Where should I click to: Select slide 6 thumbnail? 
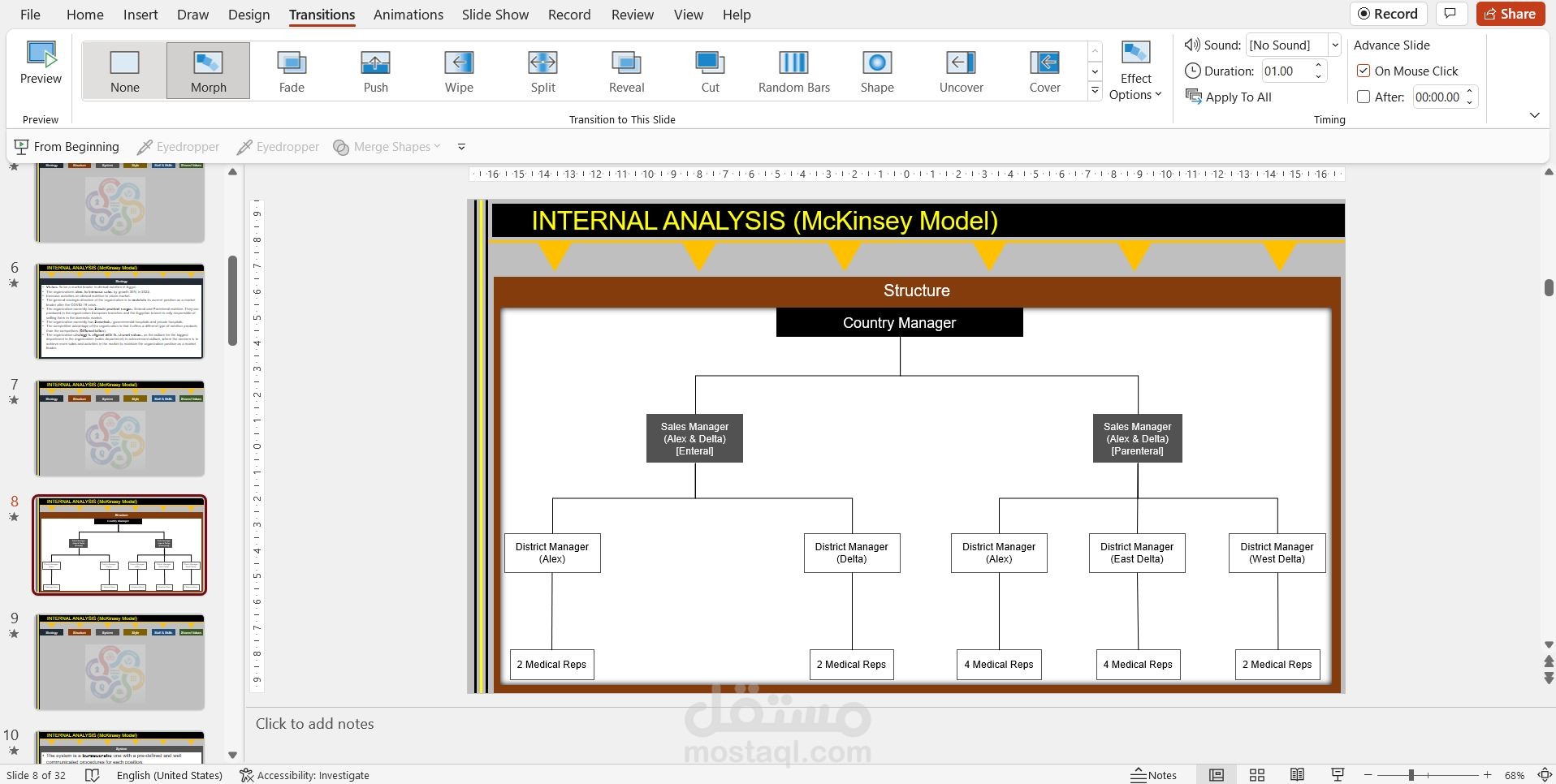(119, 311)
